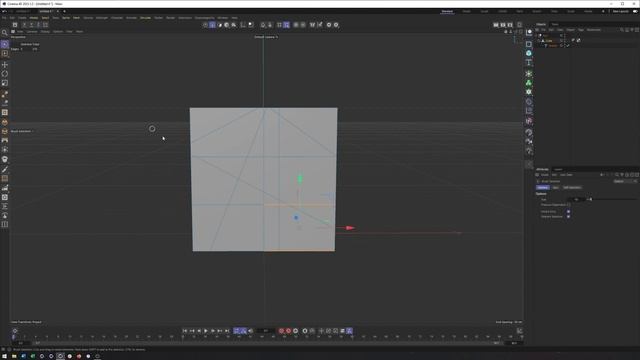Toggle the New Layouts switch at top right
Screen dimensions: 640x360
(635, 11)
